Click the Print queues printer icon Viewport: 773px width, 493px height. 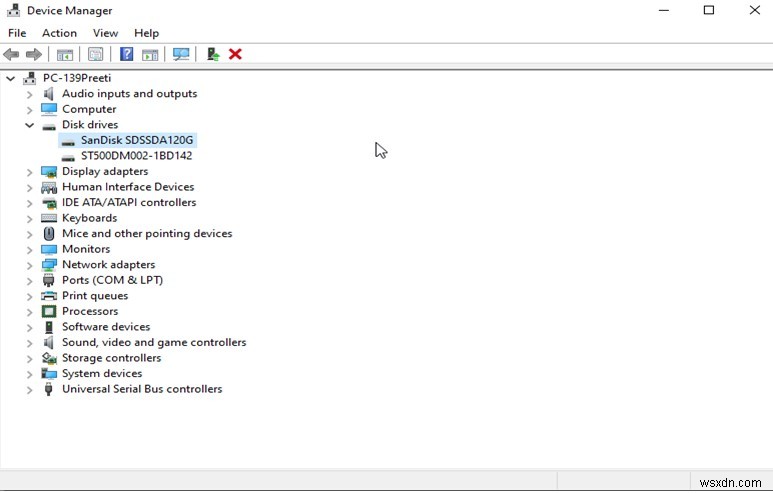(49, 296)
